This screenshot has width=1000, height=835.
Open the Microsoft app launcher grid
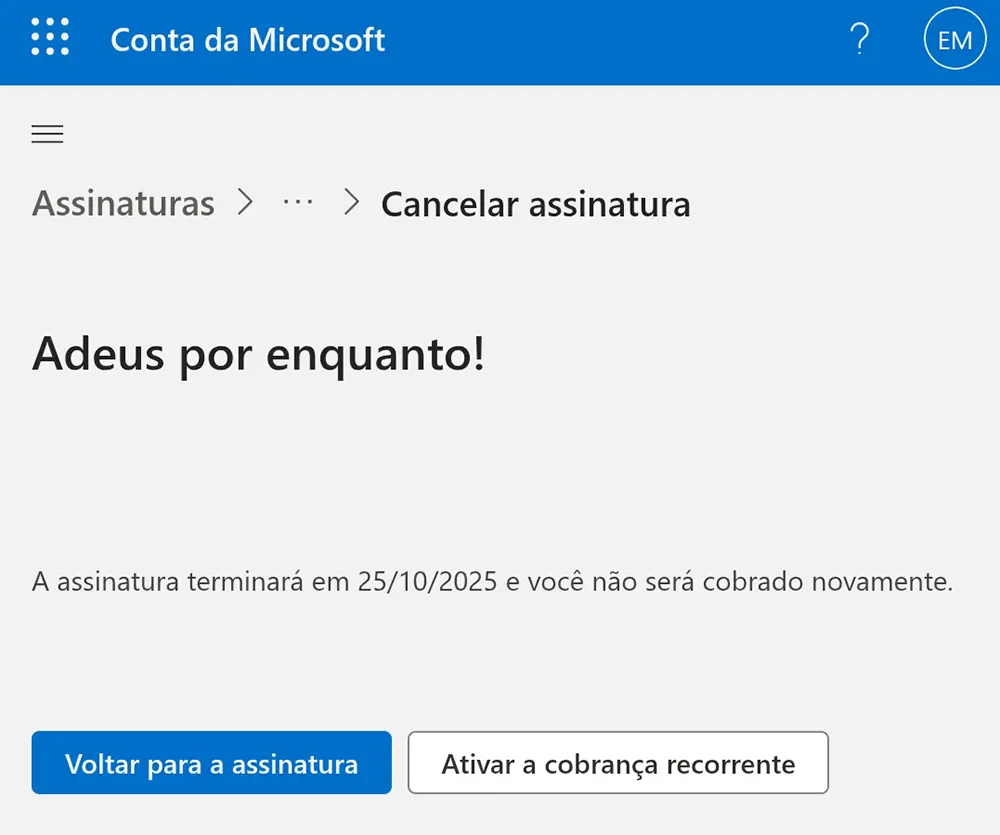pyautogui.click(x=50, y=39)
